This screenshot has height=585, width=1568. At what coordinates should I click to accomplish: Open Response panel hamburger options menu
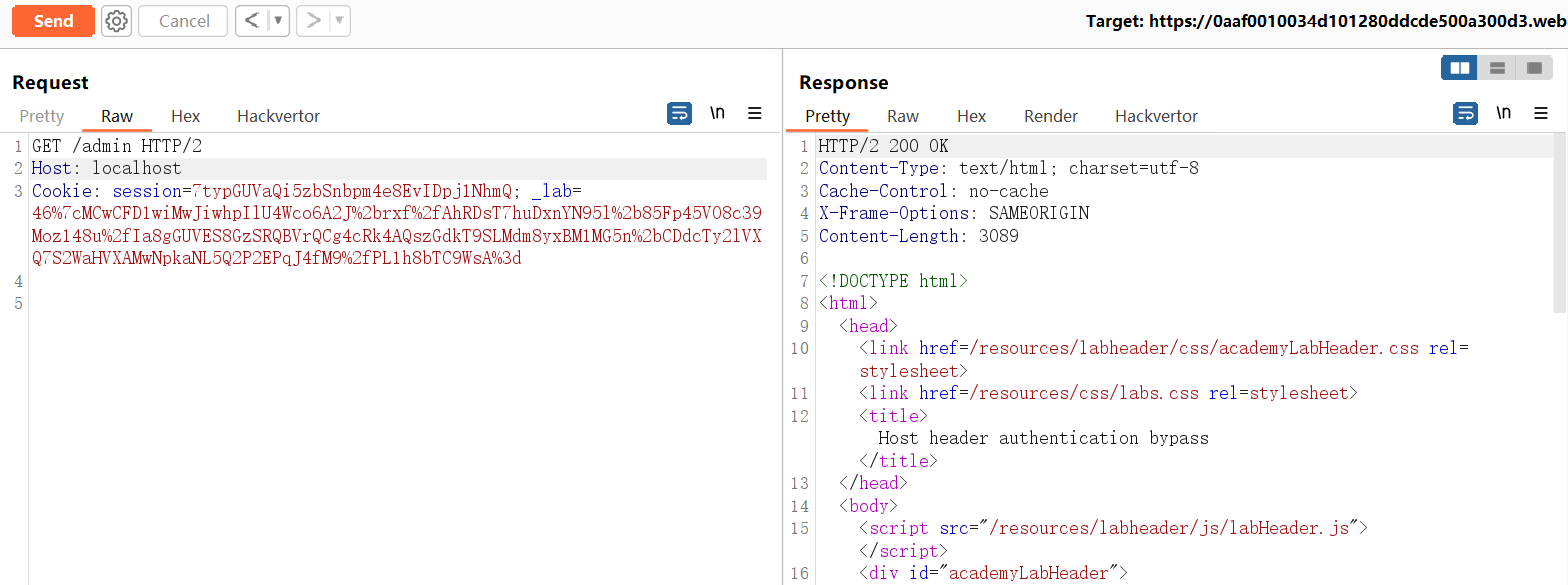tap(1541, 113)
